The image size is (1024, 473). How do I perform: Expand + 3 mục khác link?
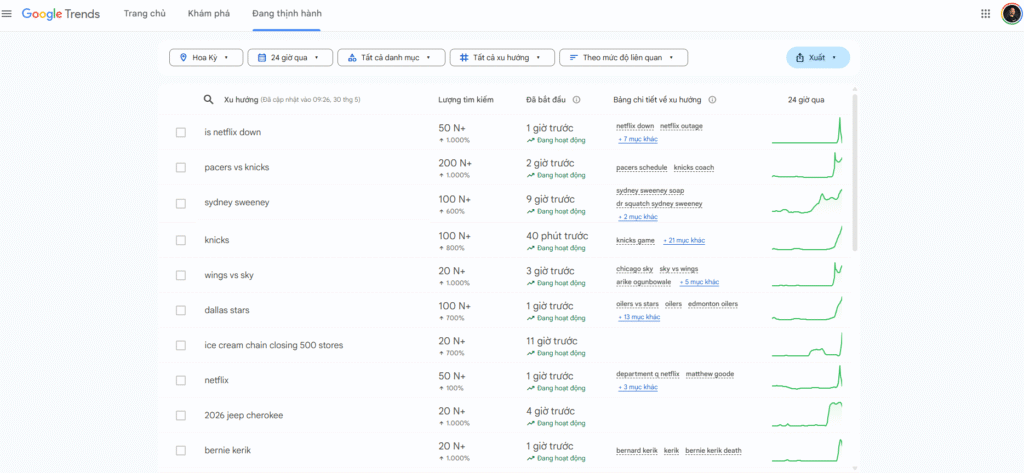coord(637,387)
